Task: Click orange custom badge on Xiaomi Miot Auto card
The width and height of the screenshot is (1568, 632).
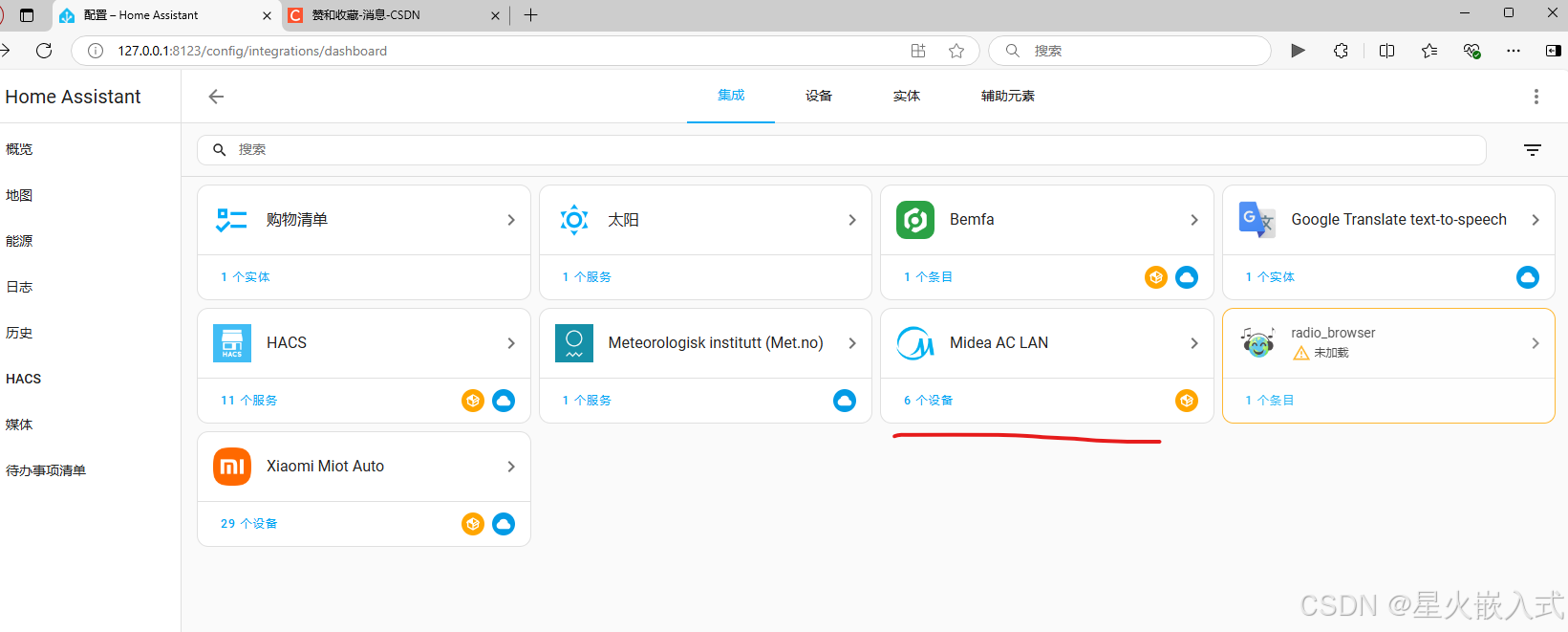Action: (473, 524)
